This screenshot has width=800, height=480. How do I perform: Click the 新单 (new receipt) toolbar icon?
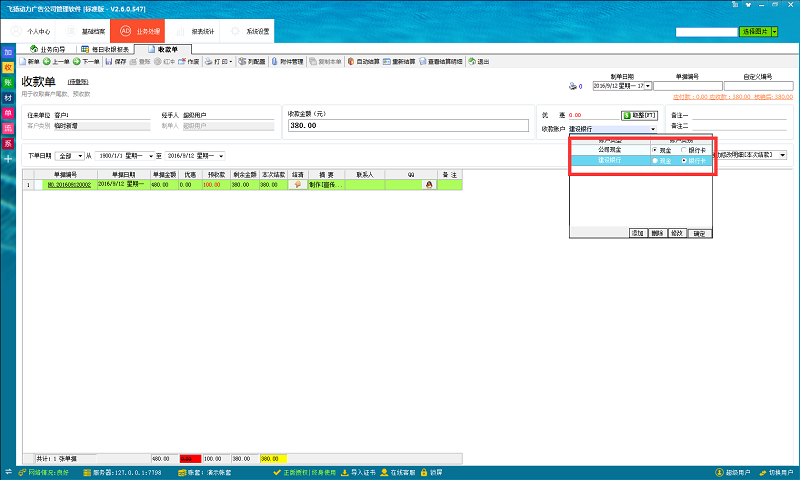(x=28, y=62)
